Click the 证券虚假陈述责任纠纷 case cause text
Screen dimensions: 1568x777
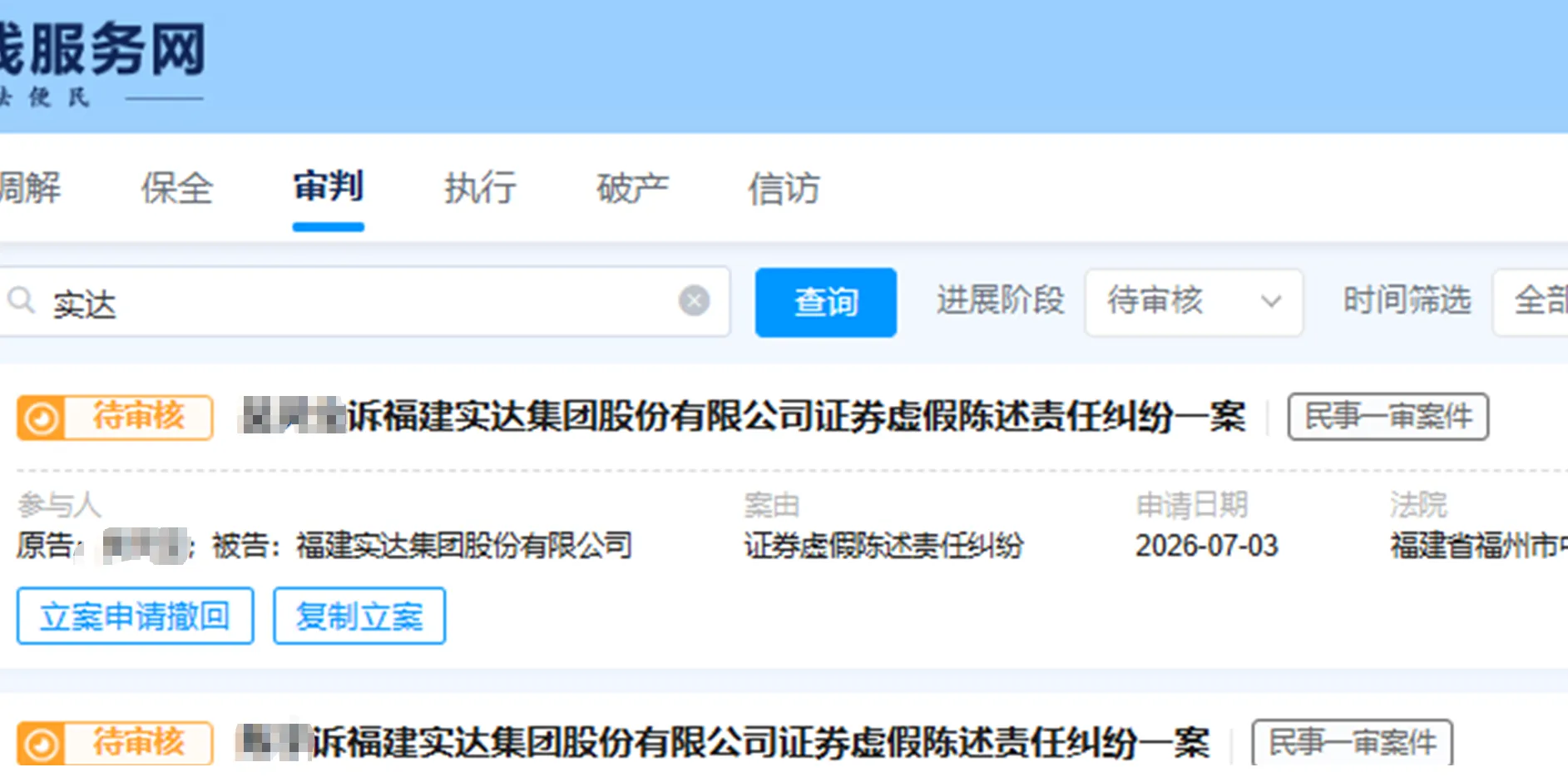(x=883, y=546)
